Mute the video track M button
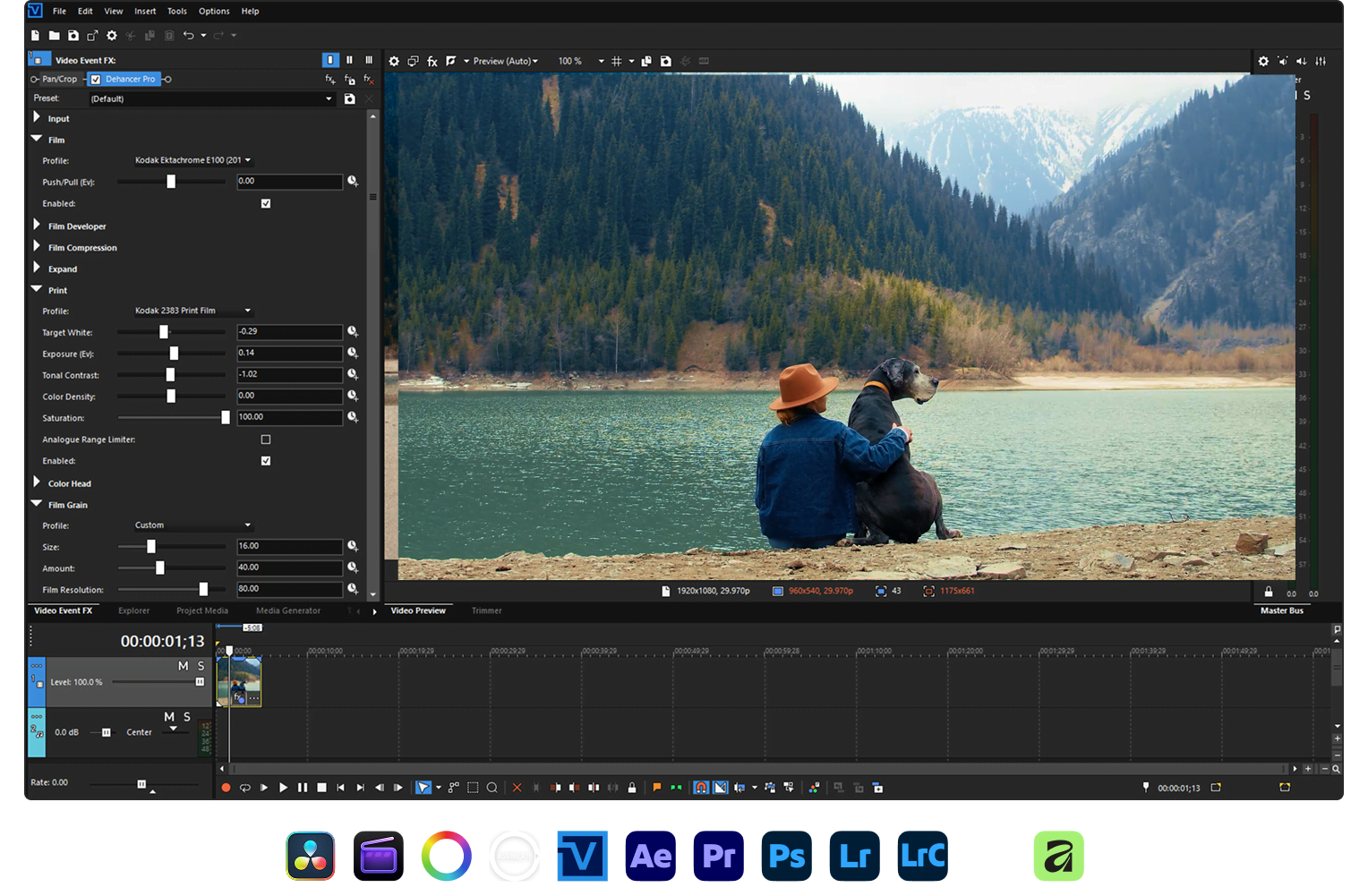This screenshot has height=896, width=1368. point(184,666)
